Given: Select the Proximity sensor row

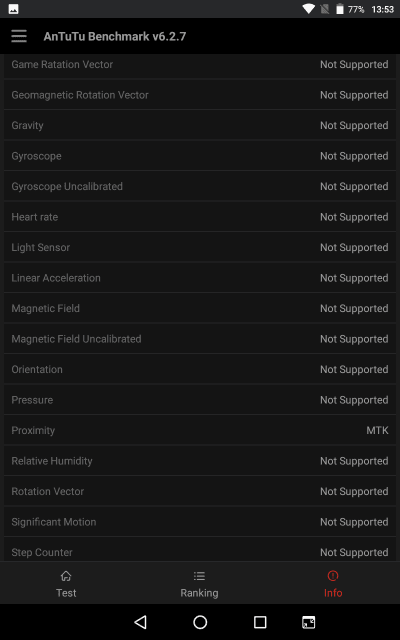Looking at the screenshot, I should [x=200, y=430].
